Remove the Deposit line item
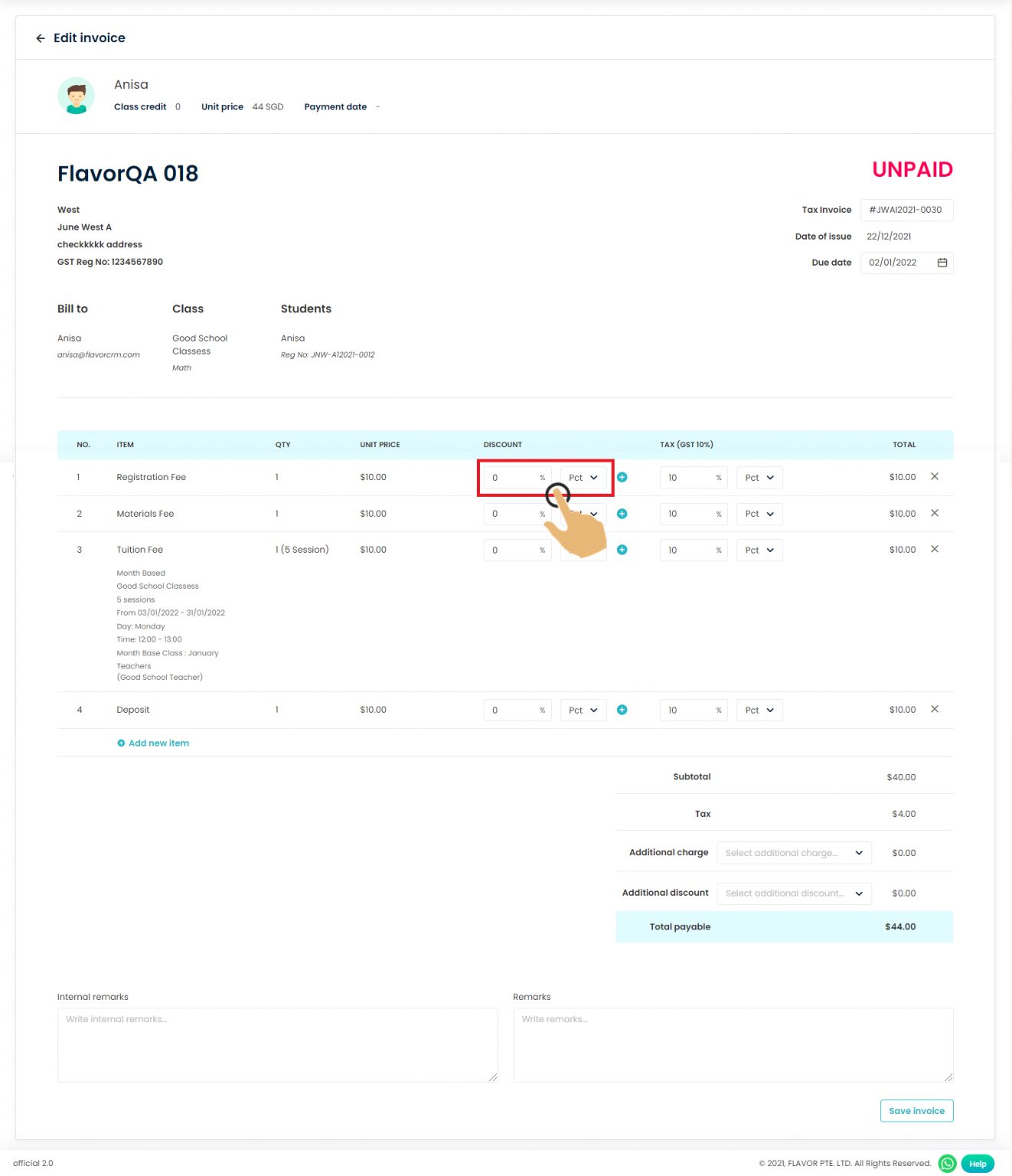Viewport: 1012px width, 1176px height. coord(935,709)
